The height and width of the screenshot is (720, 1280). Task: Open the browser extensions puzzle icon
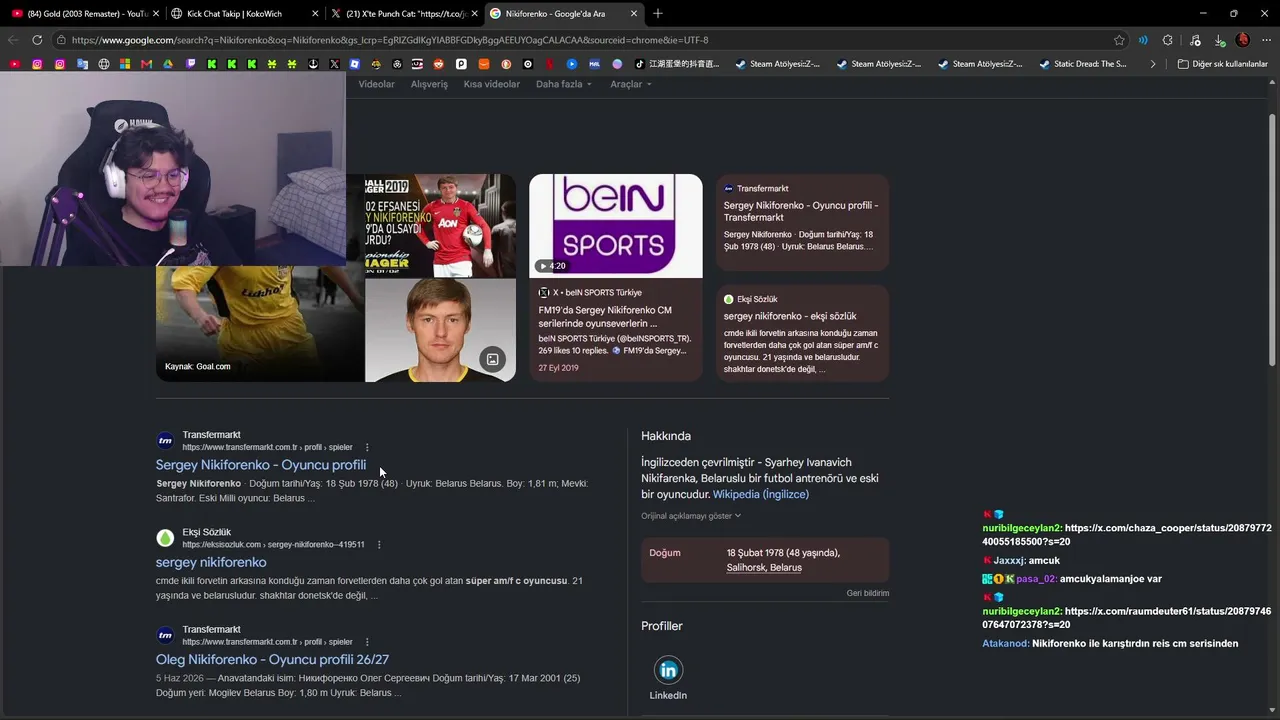[x=1168, y=40]
